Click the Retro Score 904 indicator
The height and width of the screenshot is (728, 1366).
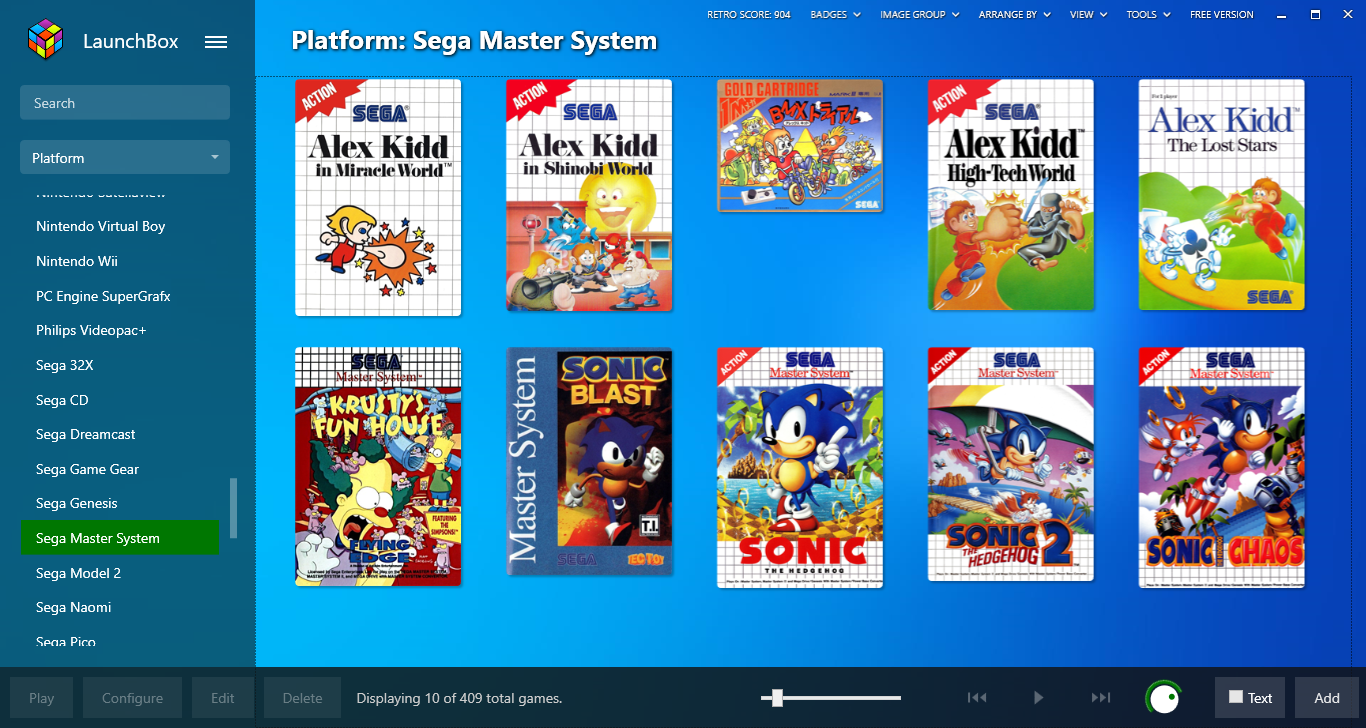749,15
